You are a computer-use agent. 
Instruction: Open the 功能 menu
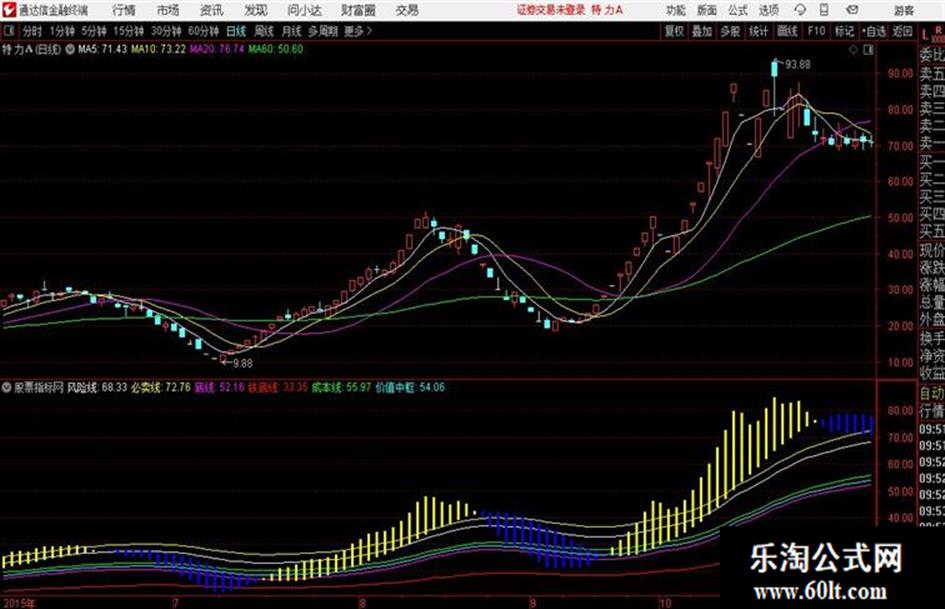click(x=675, y=10)
